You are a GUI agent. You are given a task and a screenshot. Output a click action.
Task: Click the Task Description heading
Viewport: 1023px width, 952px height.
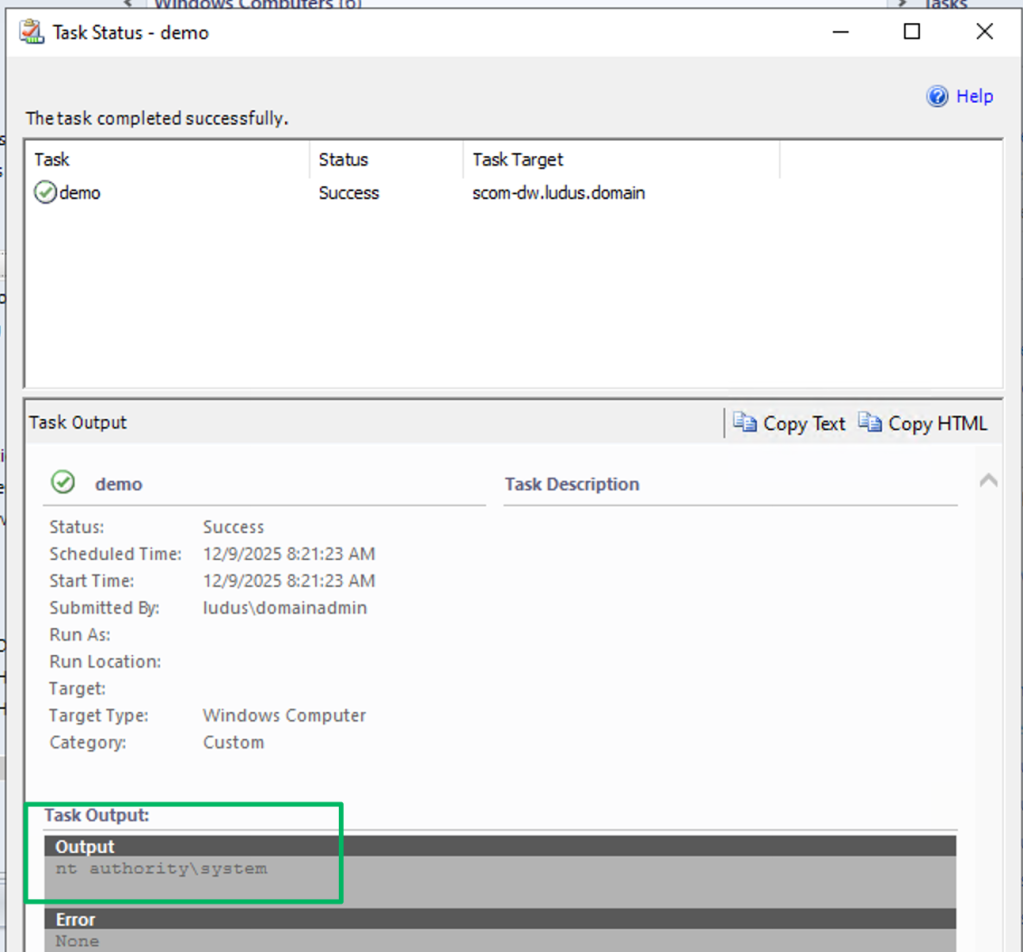pyautogui.click(x=572, y=484)
